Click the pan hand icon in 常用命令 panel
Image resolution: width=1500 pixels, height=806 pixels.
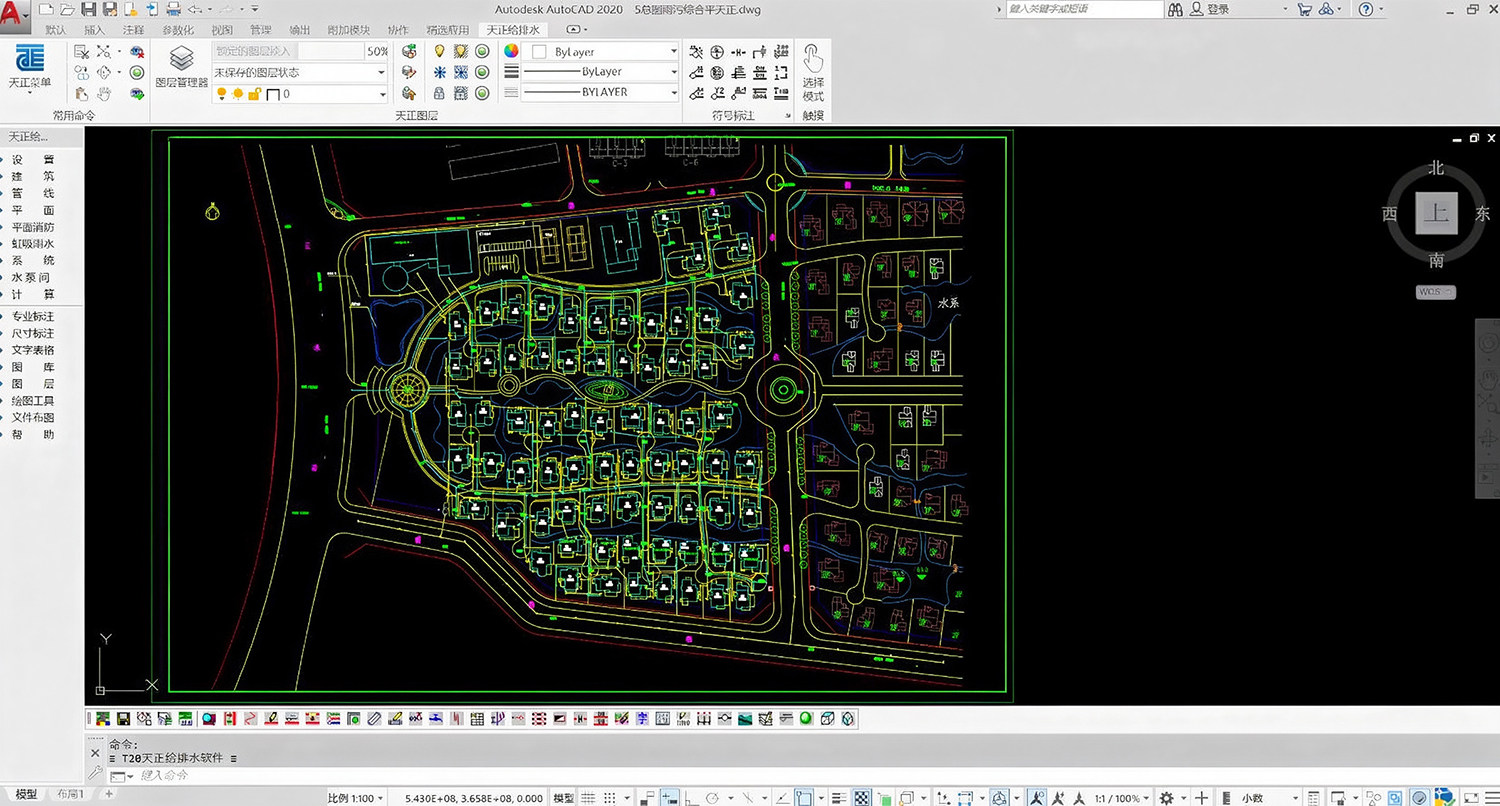tap(104, 93)
